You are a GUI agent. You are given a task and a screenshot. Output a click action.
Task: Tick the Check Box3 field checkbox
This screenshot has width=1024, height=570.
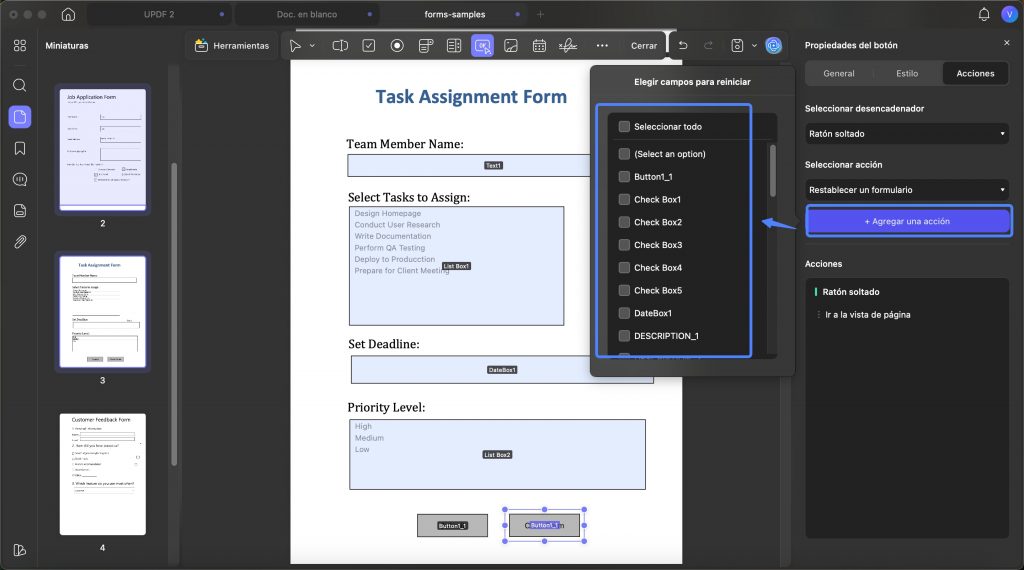click(x=624, y=245)
